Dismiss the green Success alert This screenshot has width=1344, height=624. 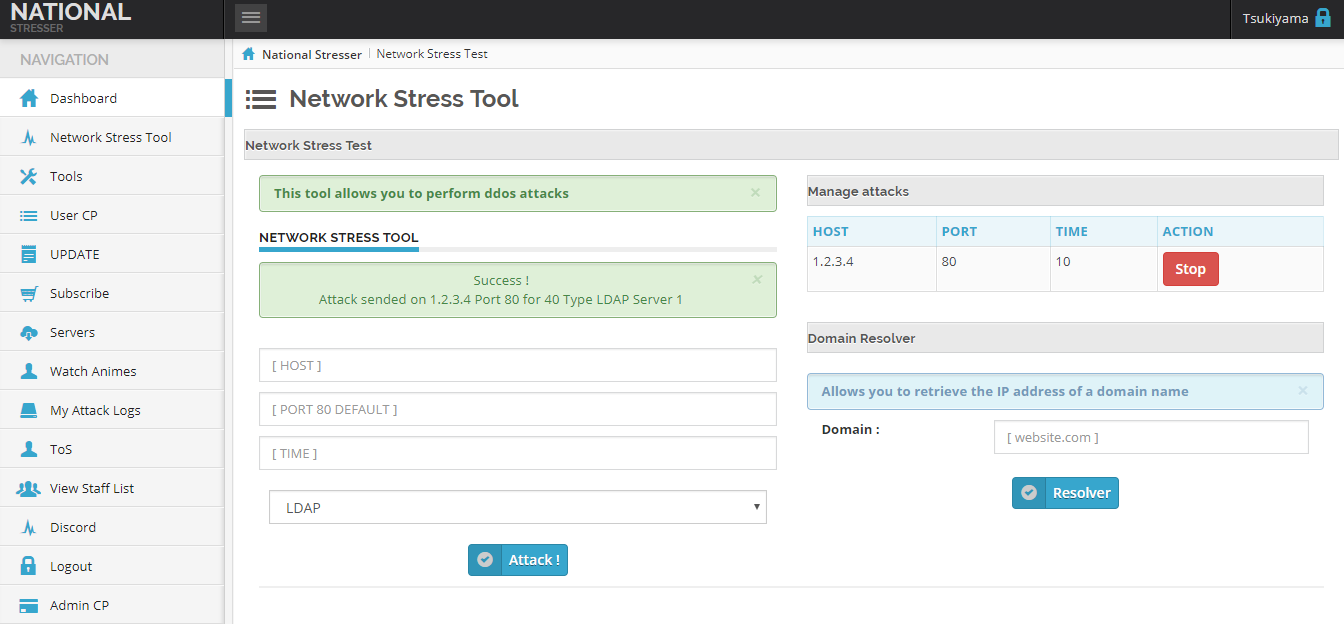tap(757, 280)
